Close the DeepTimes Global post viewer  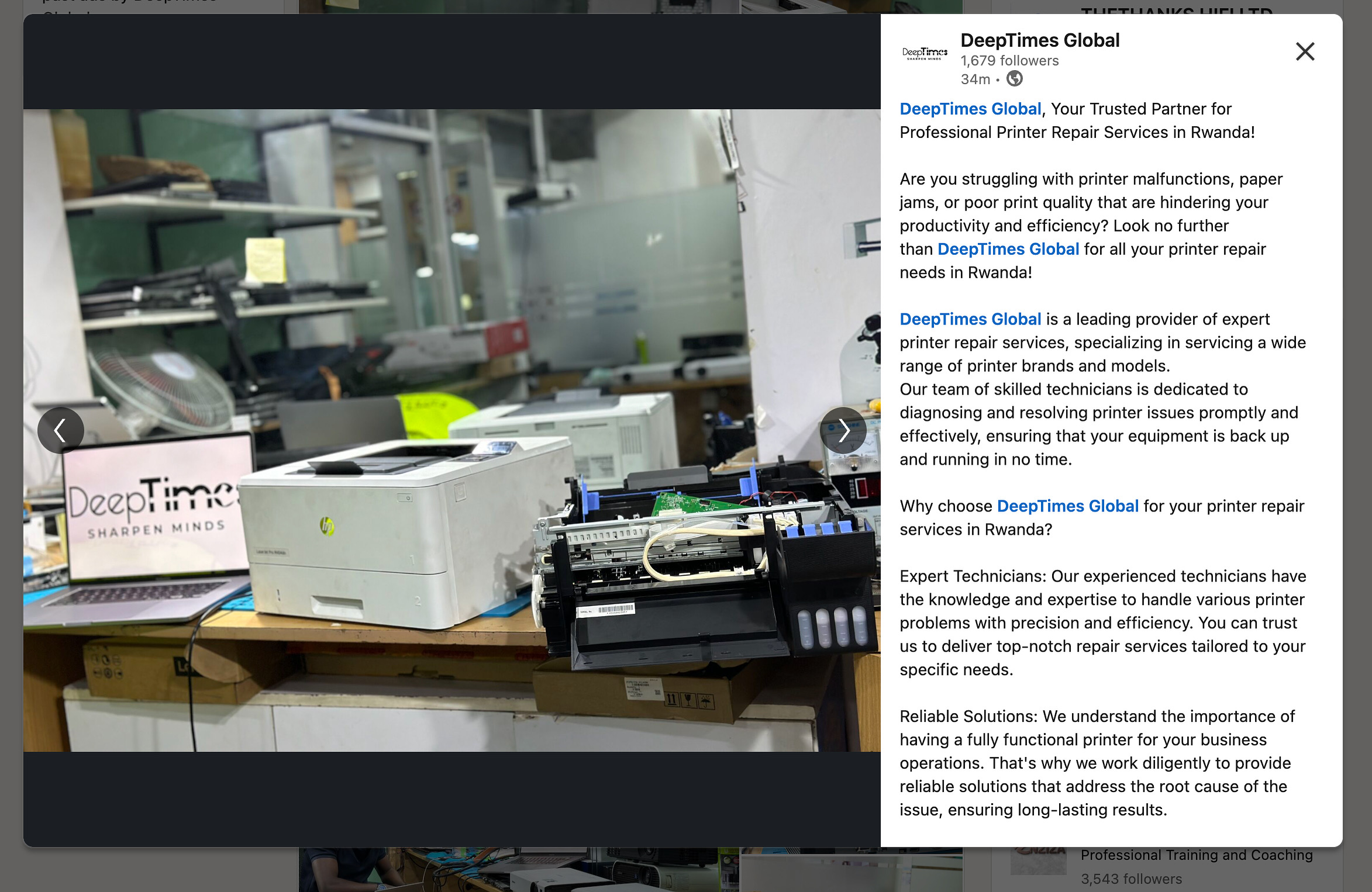click(1304, 52)
